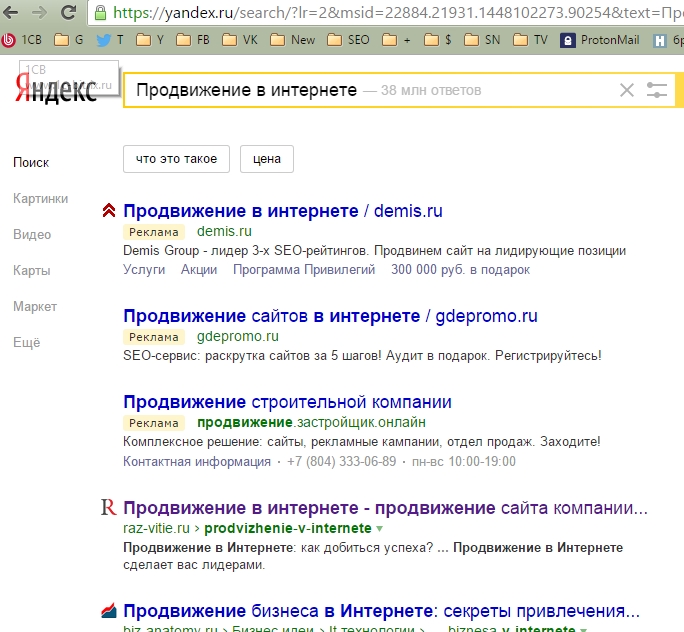The width and height of the screenshot is (684, 632).
Task: Click the '38 млн ответов' result count
Action: [431, 90]
